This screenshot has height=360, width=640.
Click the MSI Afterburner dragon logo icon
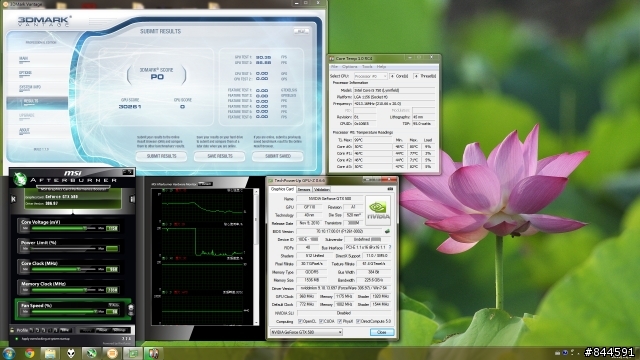(x=19, y=179)
